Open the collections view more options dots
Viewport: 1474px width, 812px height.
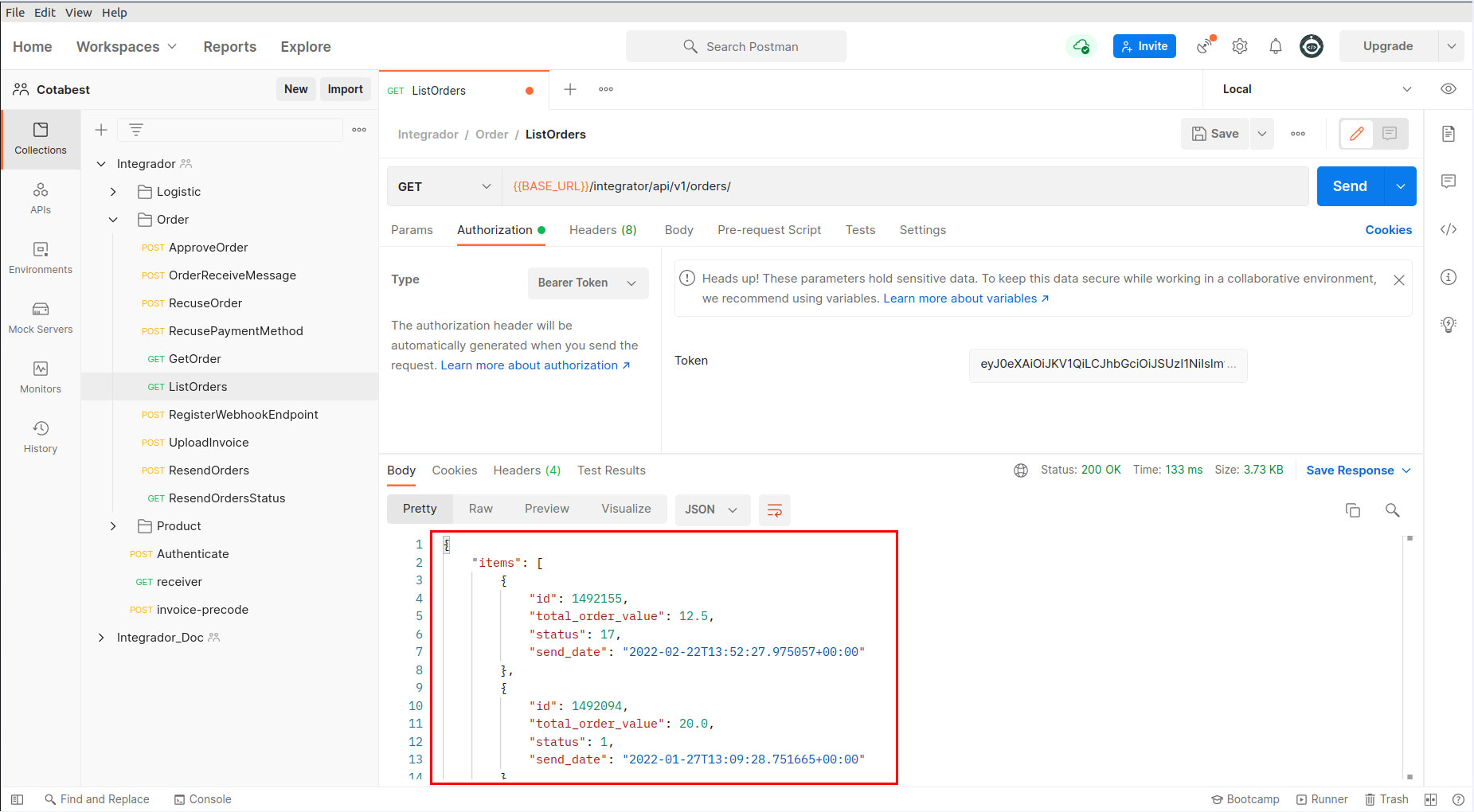pos(359,130)
